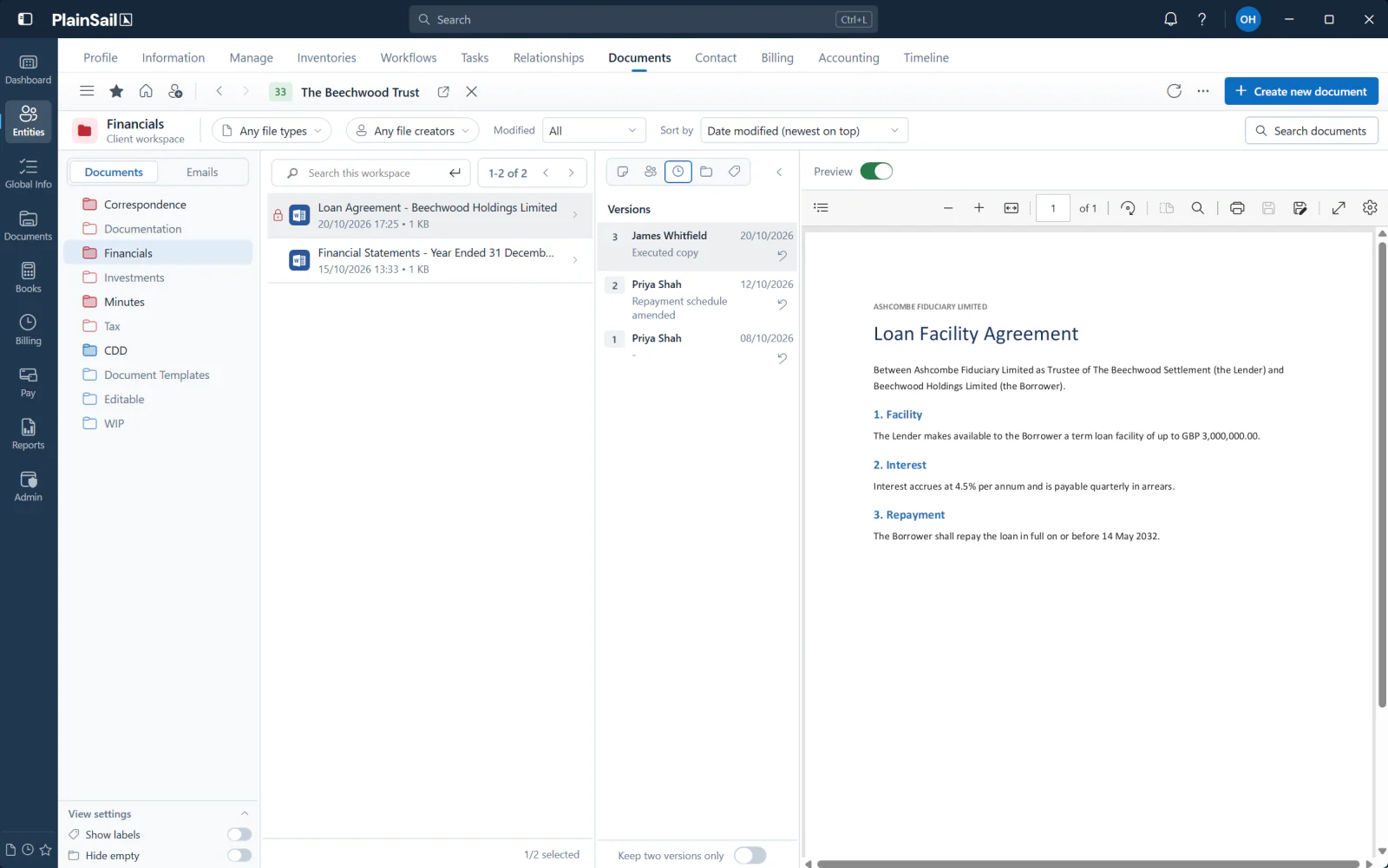Zoom out in the preview toolbar
The width and height of the screenshot is (1388, 868).
point(948,208)
